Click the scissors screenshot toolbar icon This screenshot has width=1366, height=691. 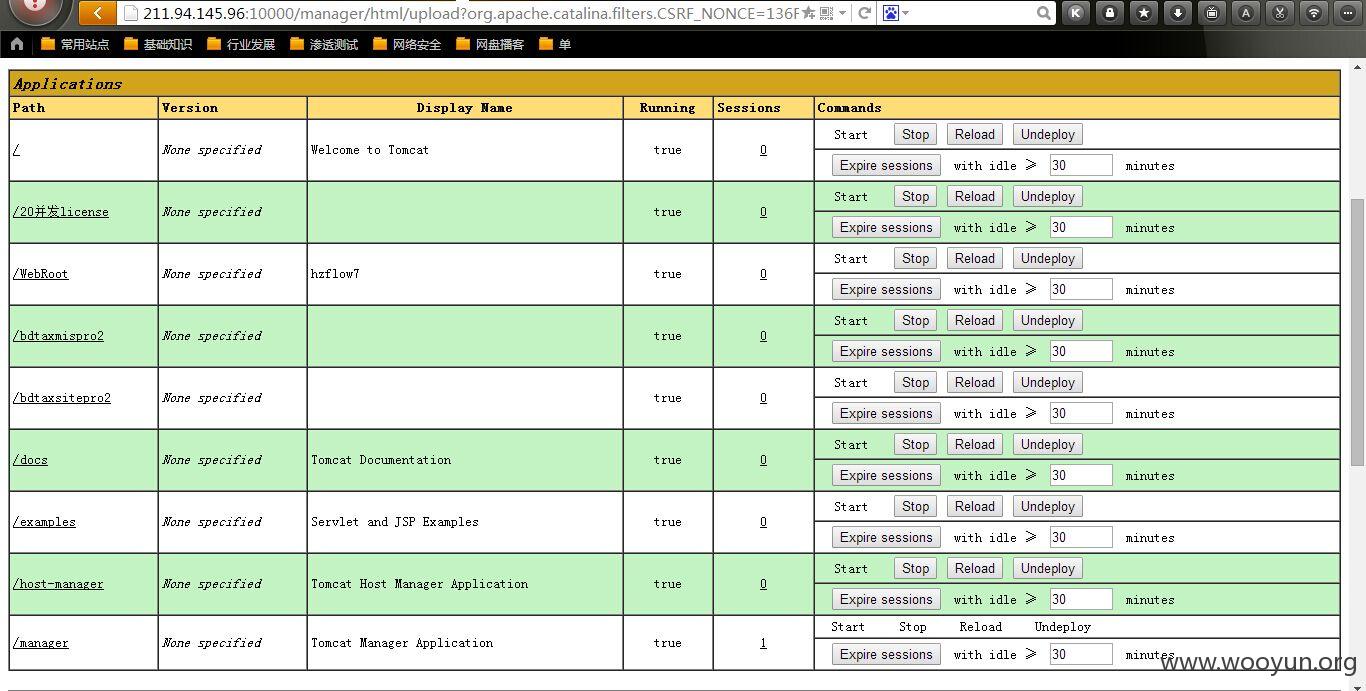pyautogui.click(x=1280, y=13)
